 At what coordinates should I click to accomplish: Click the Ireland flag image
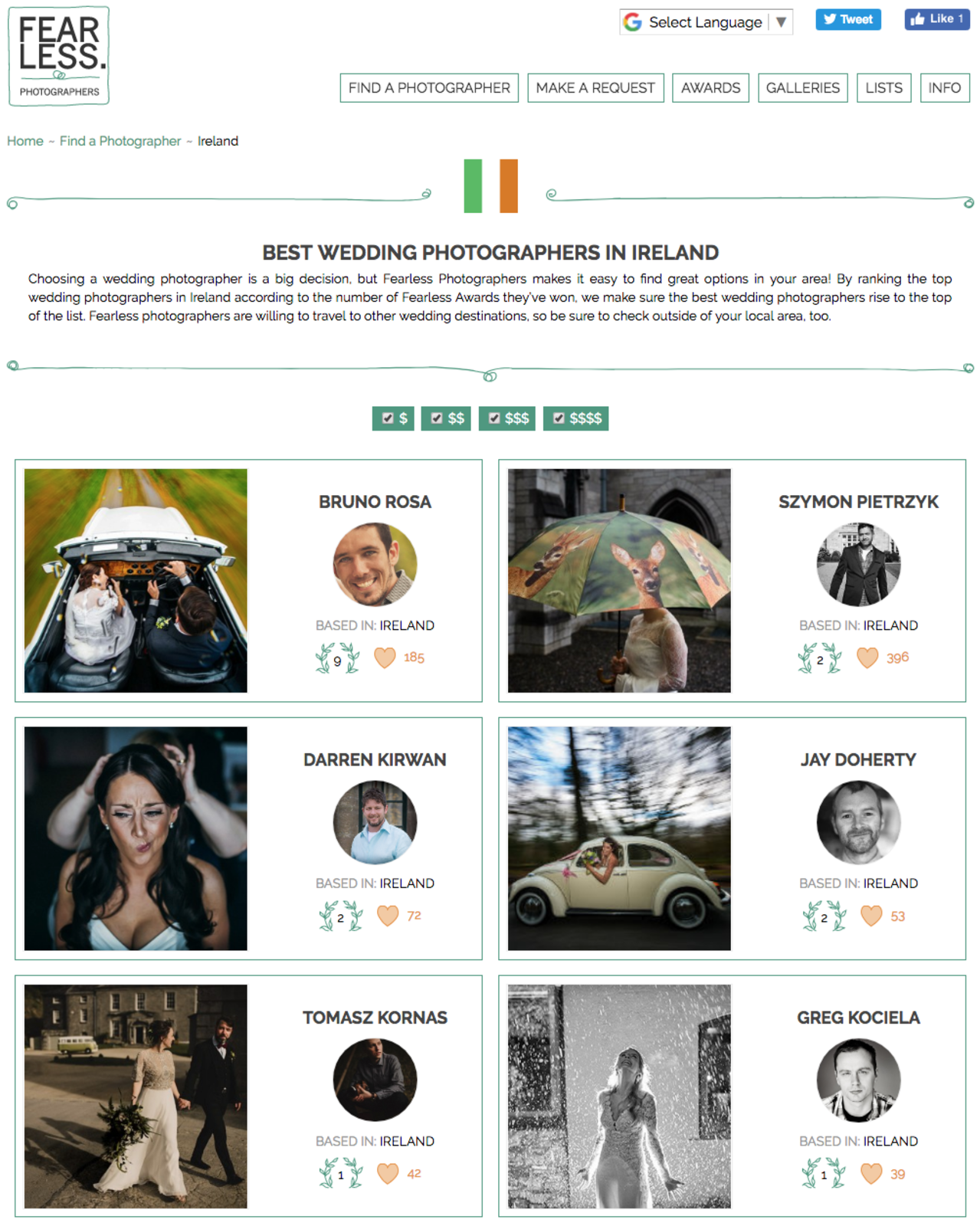coord(491,186)
